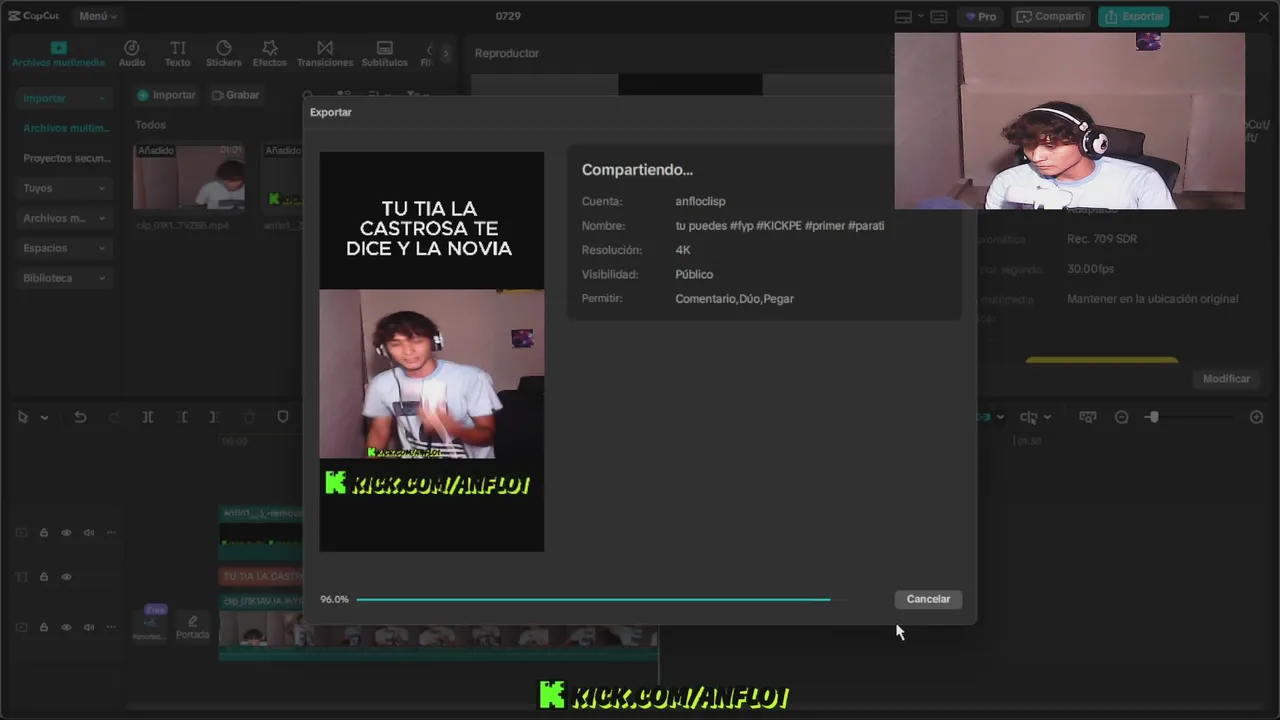The height and width of the screenshot is (720, 1280).
Task: Select the pointer selection tool in timeline
Action: 23,417
